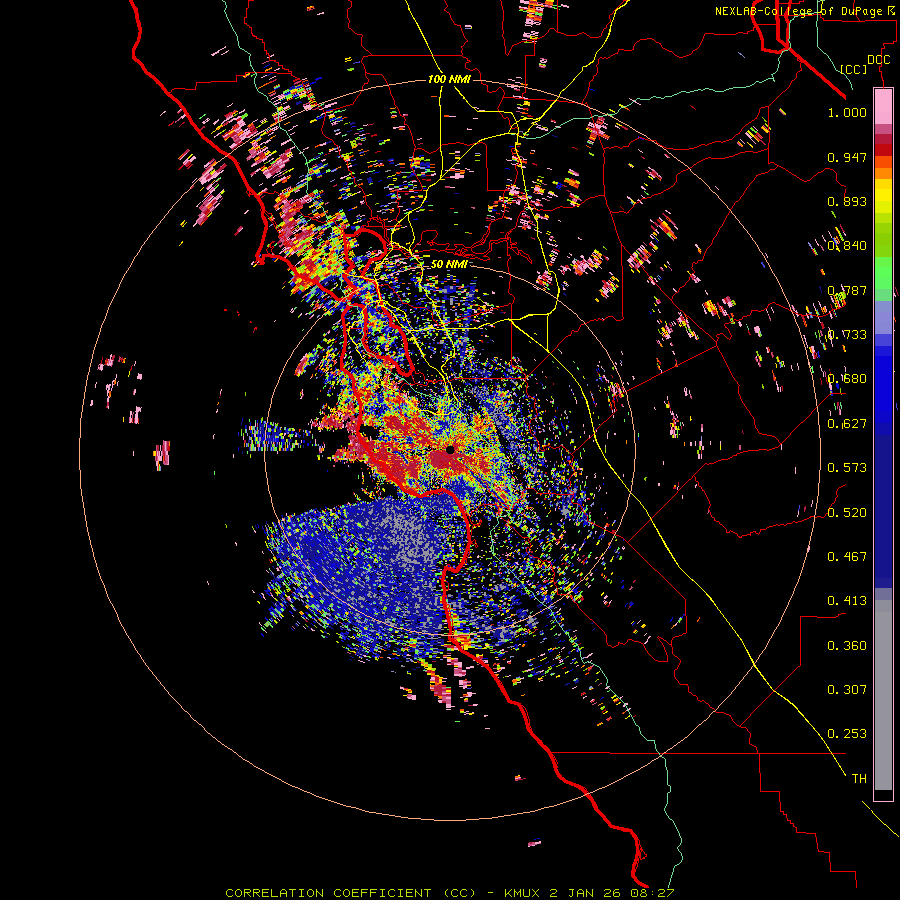Pick the light pink swatch atop the color bar
900x900 pixels.
[883, 106]
